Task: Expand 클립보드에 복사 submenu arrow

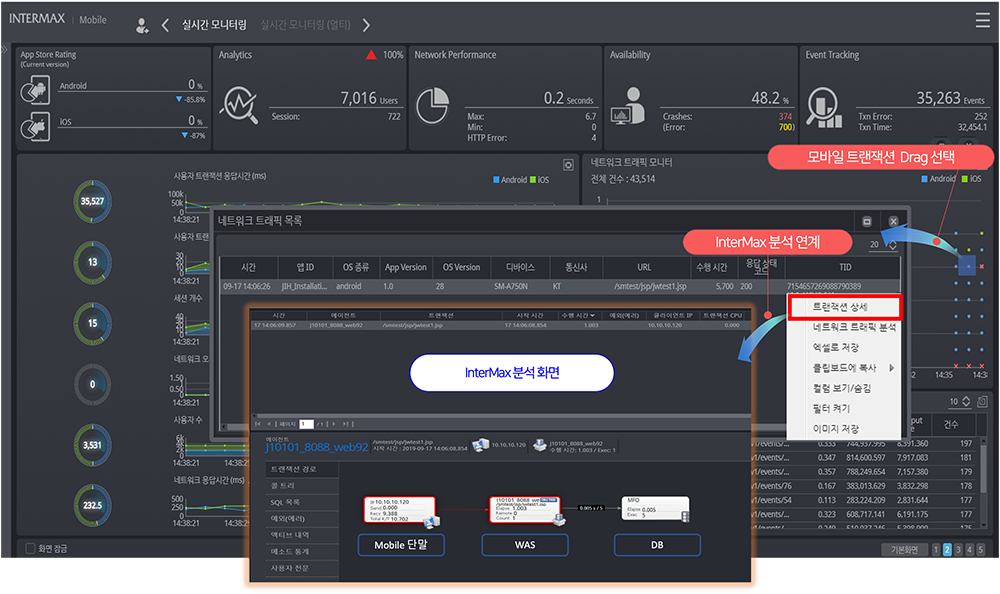Action: [x=892, y=368]
